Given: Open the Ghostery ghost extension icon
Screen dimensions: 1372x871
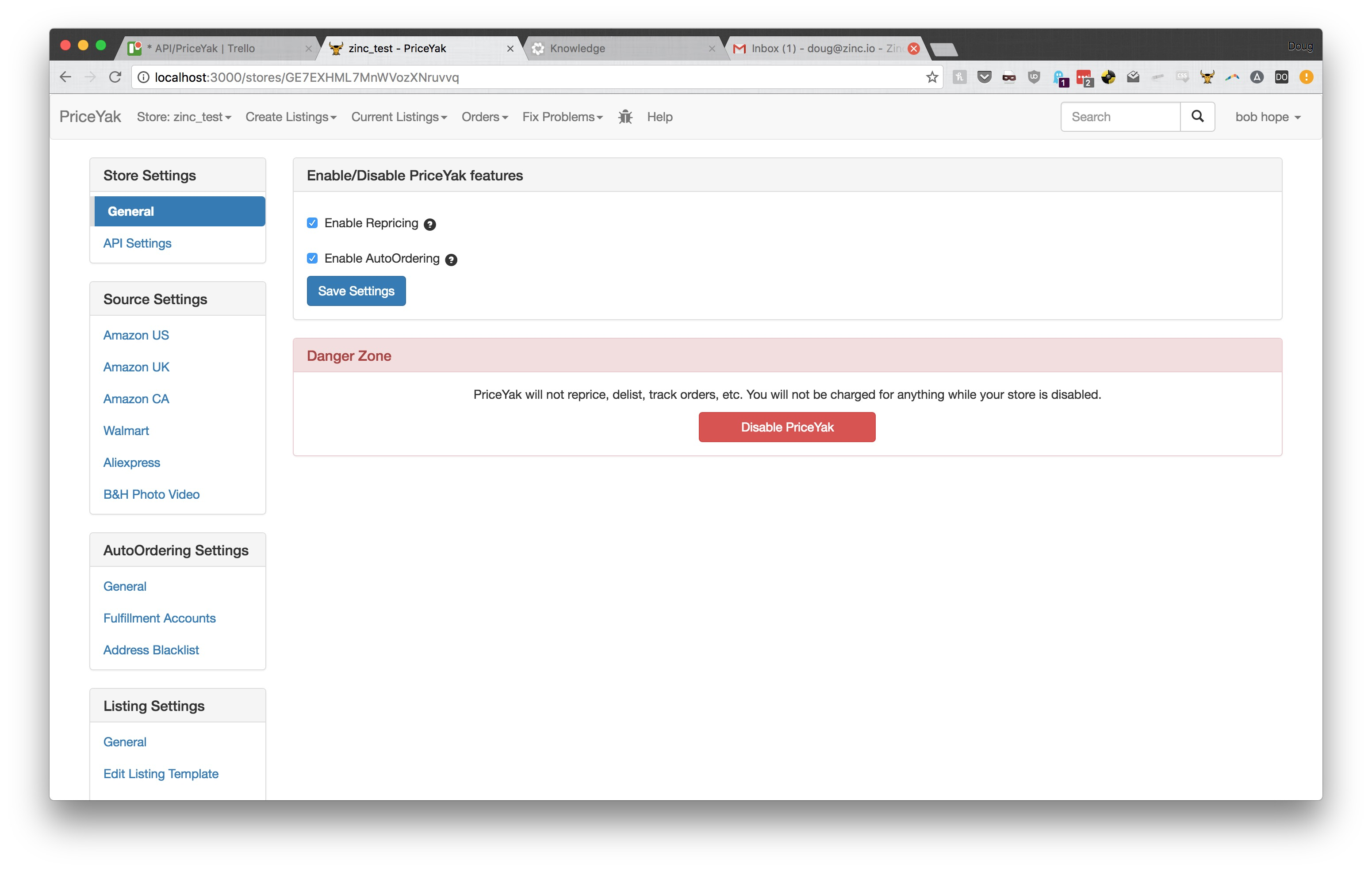Looking at the screenshot, I should coord(1059,78).
